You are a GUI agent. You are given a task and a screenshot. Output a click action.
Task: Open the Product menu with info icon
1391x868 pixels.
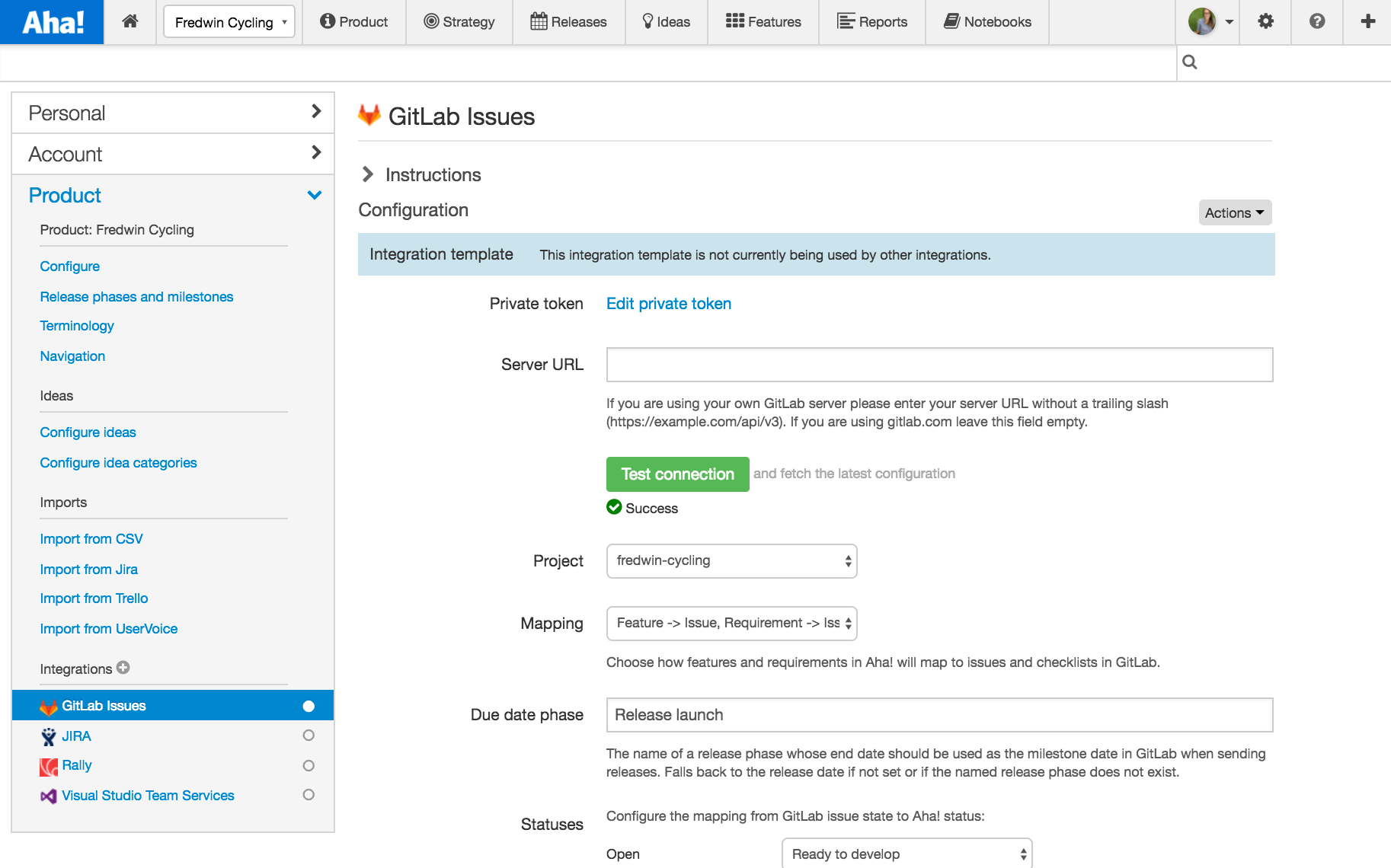tap(354, 22)
